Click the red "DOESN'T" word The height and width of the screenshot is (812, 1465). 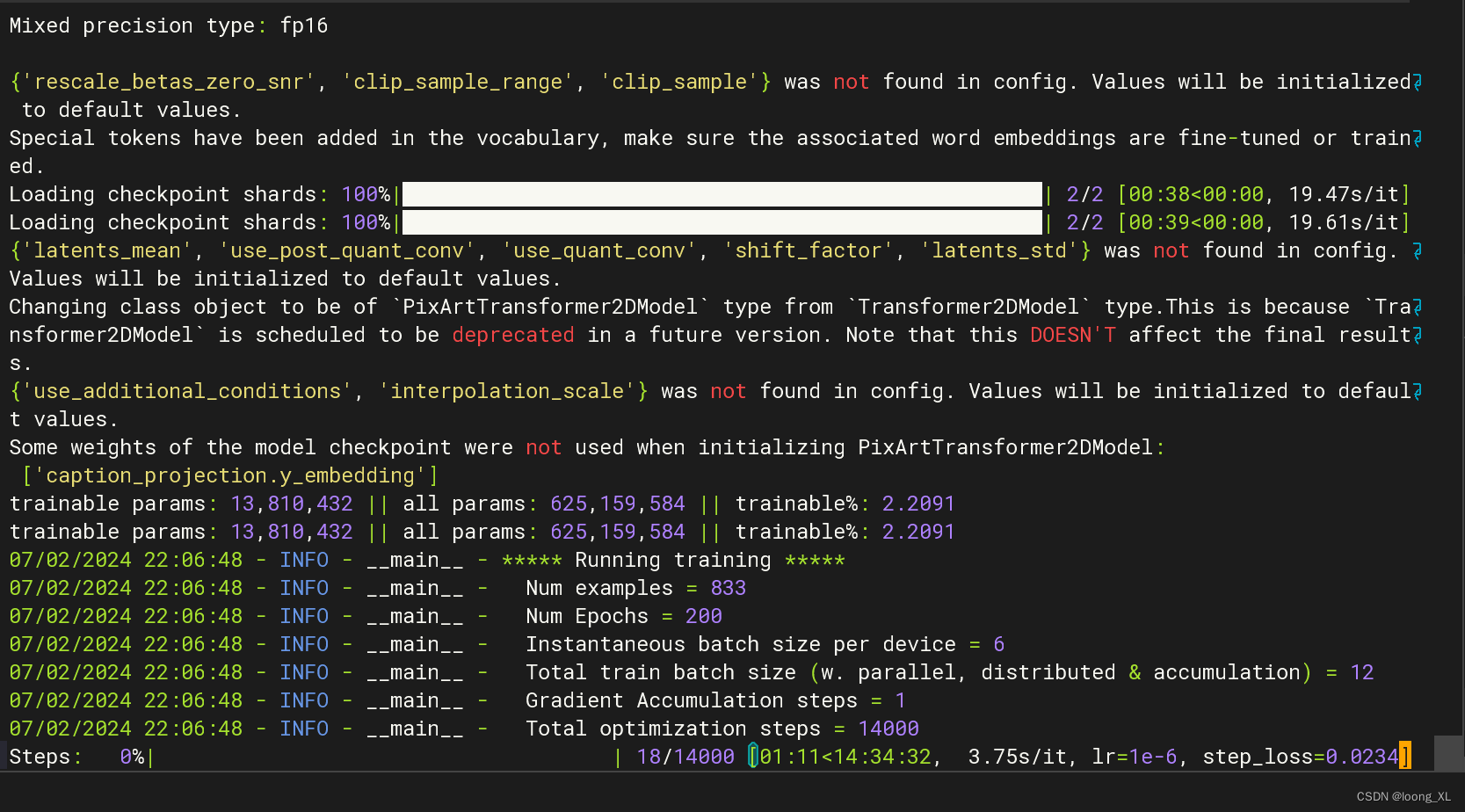1073,335
